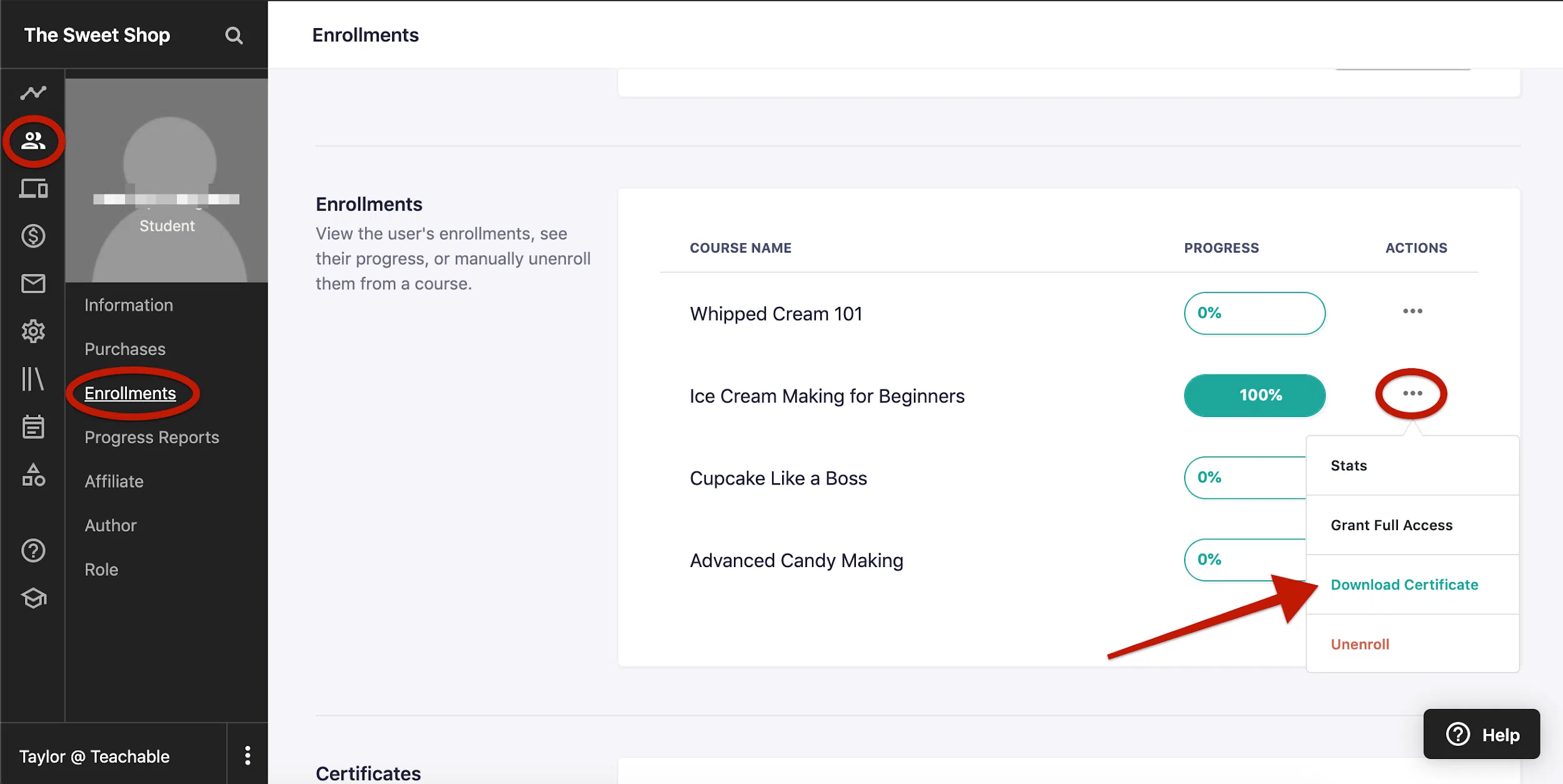This screenshot has width=1563, height=784.
Task: Open the dashboard analytics graph icon
Action: coord(33,93)
